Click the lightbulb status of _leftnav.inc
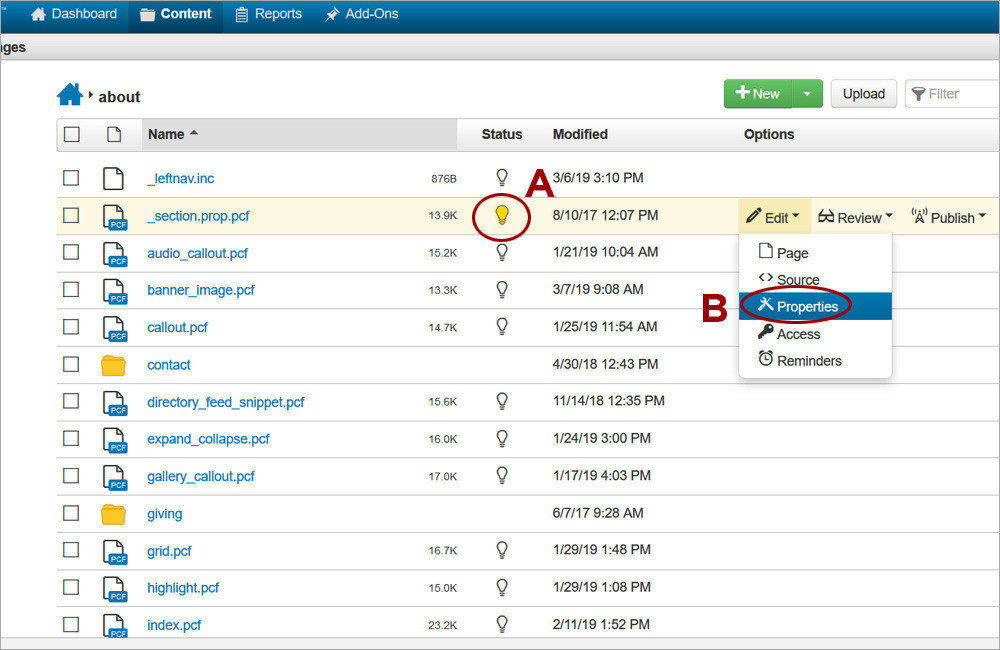This screenshot has height=650, width=1000. (x=502, y=177)
